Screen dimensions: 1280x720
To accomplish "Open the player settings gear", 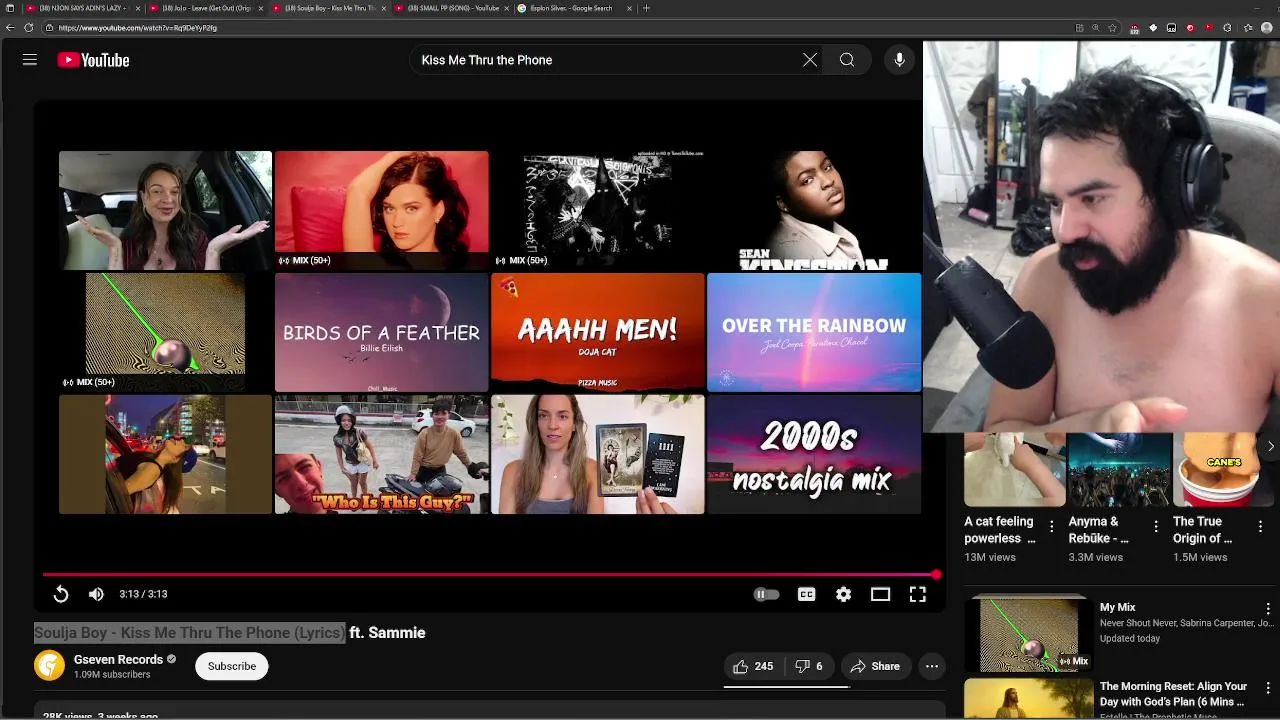I will pos(844,594).
